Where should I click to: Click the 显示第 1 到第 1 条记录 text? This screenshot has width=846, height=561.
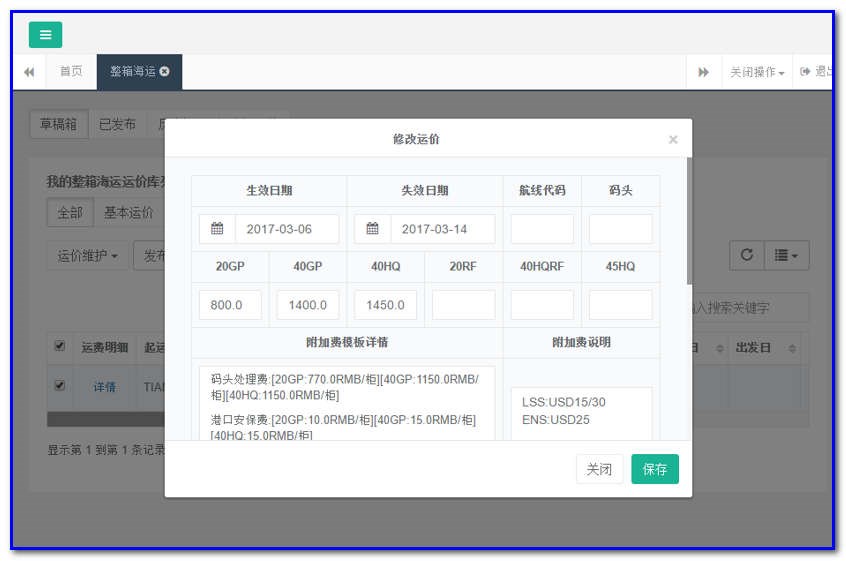click(x=106, y=450)
